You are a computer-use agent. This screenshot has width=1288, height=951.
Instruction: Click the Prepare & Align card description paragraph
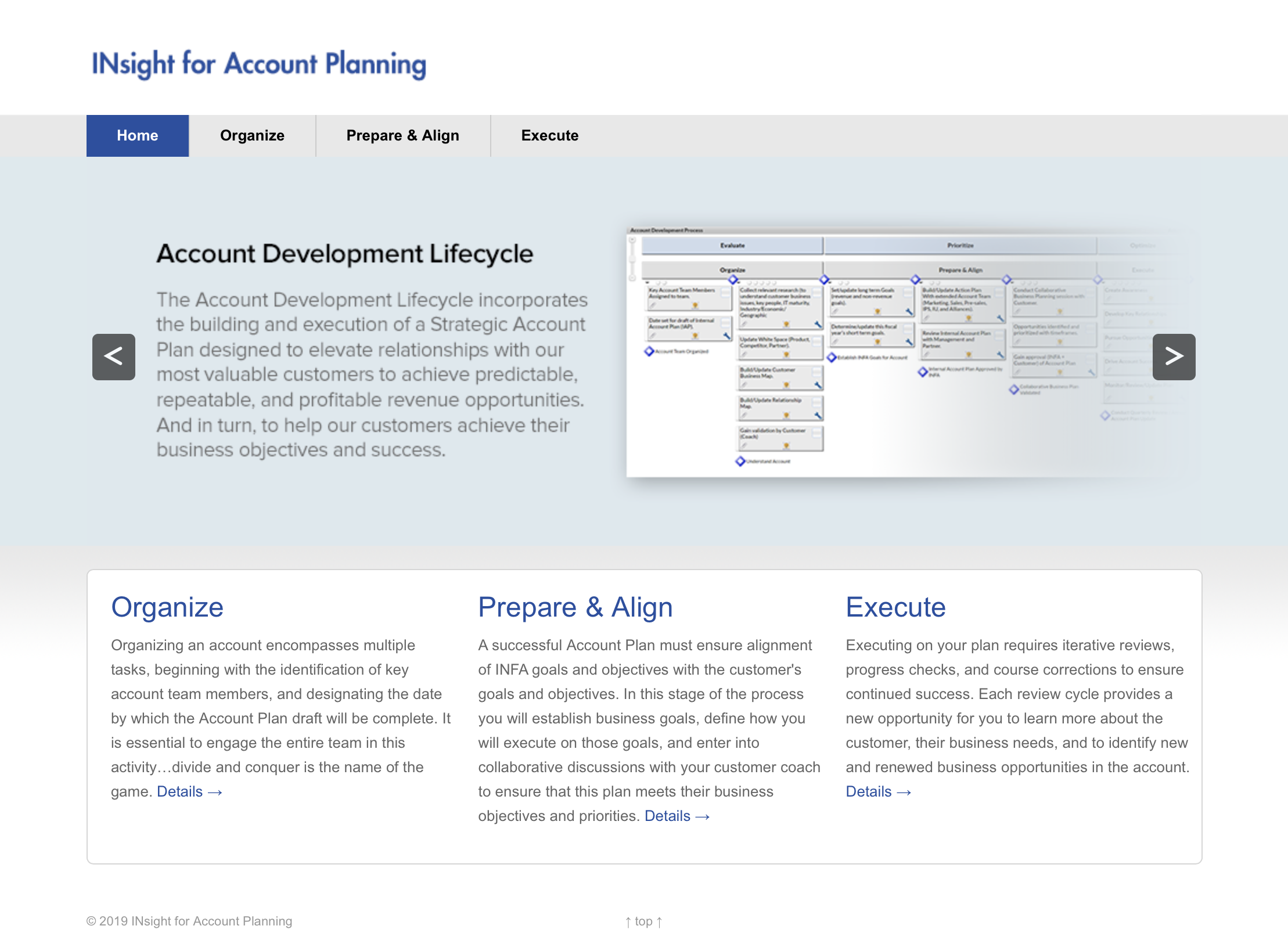click(x=649, y=730)
